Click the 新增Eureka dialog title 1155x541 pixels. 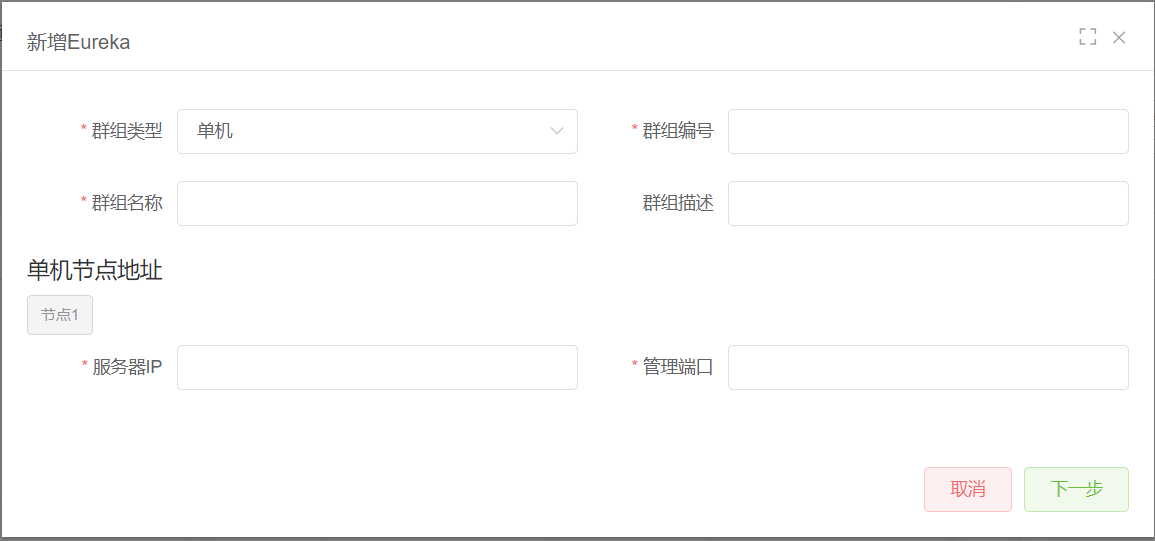pos(78,42)
